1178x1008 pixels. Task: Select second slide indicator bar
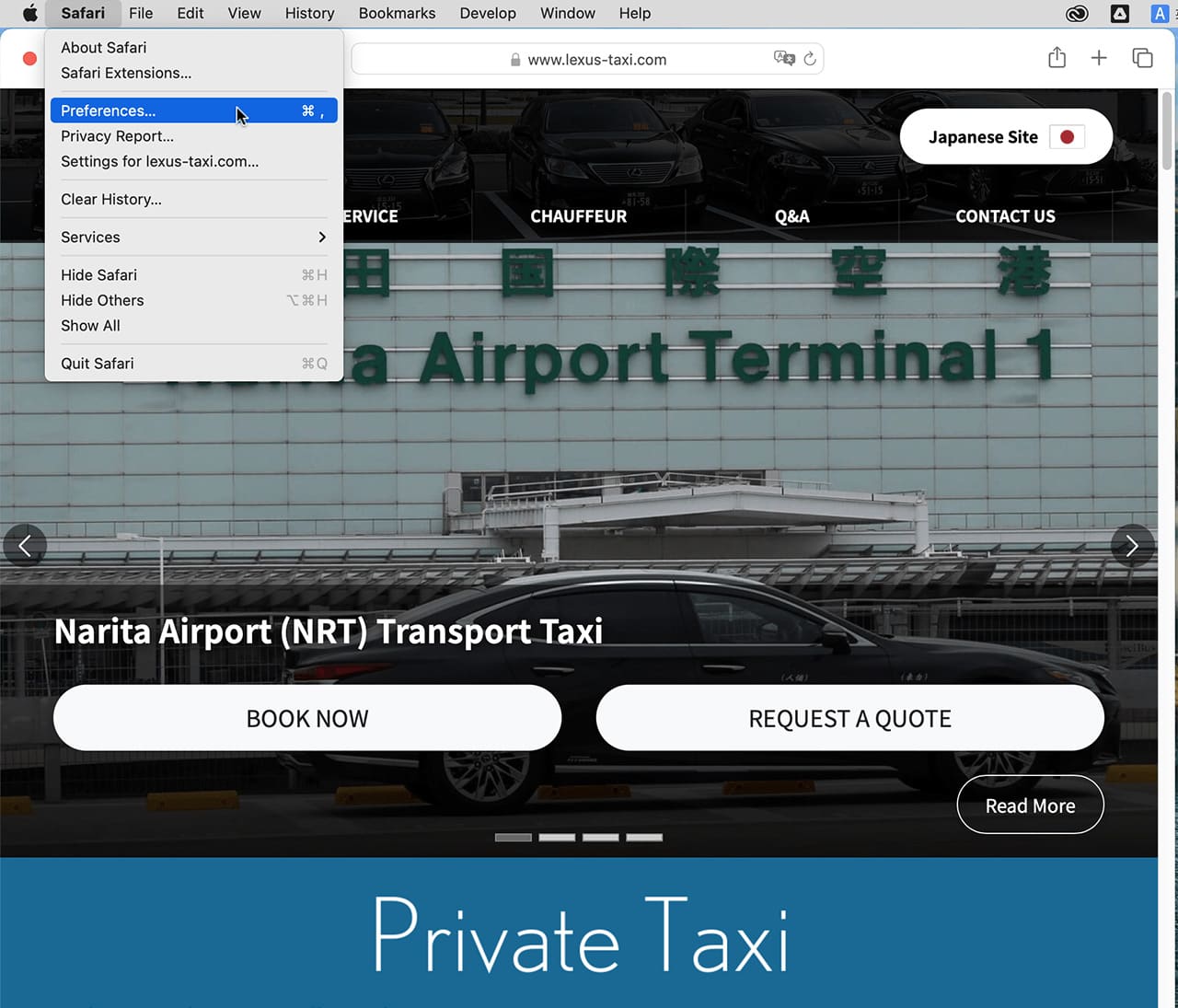tap(557, 838)
